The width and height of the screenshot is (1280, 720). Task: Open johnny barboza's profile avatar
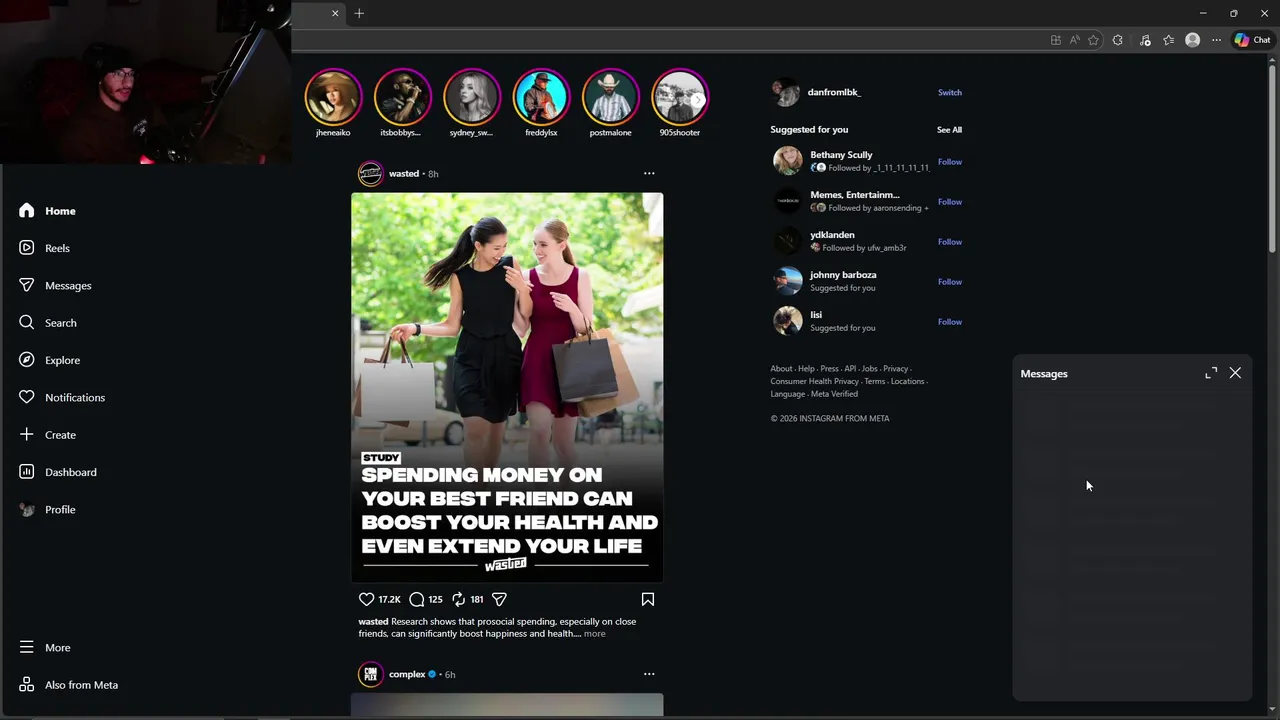click(x=788, y=281)
